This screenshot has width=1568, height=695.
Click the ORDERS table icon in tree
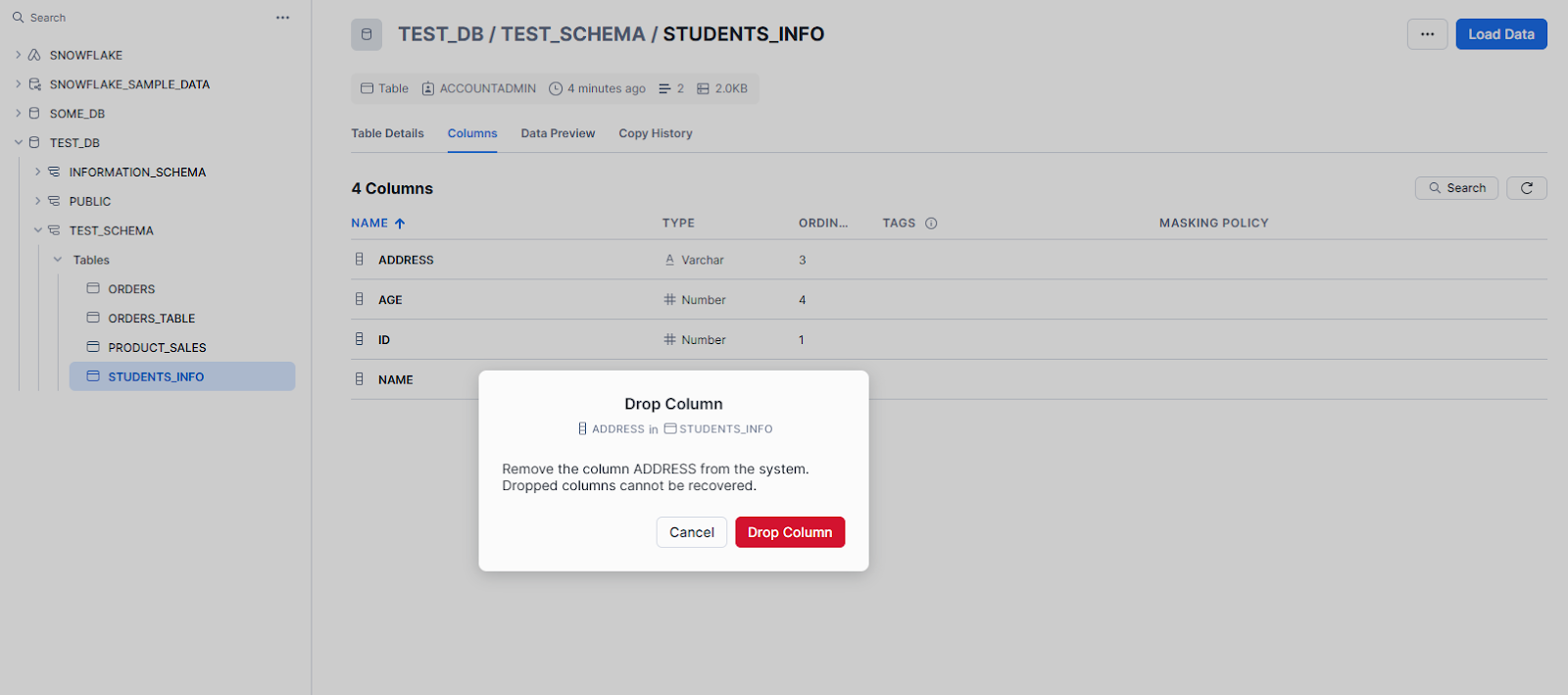point(93,289)
